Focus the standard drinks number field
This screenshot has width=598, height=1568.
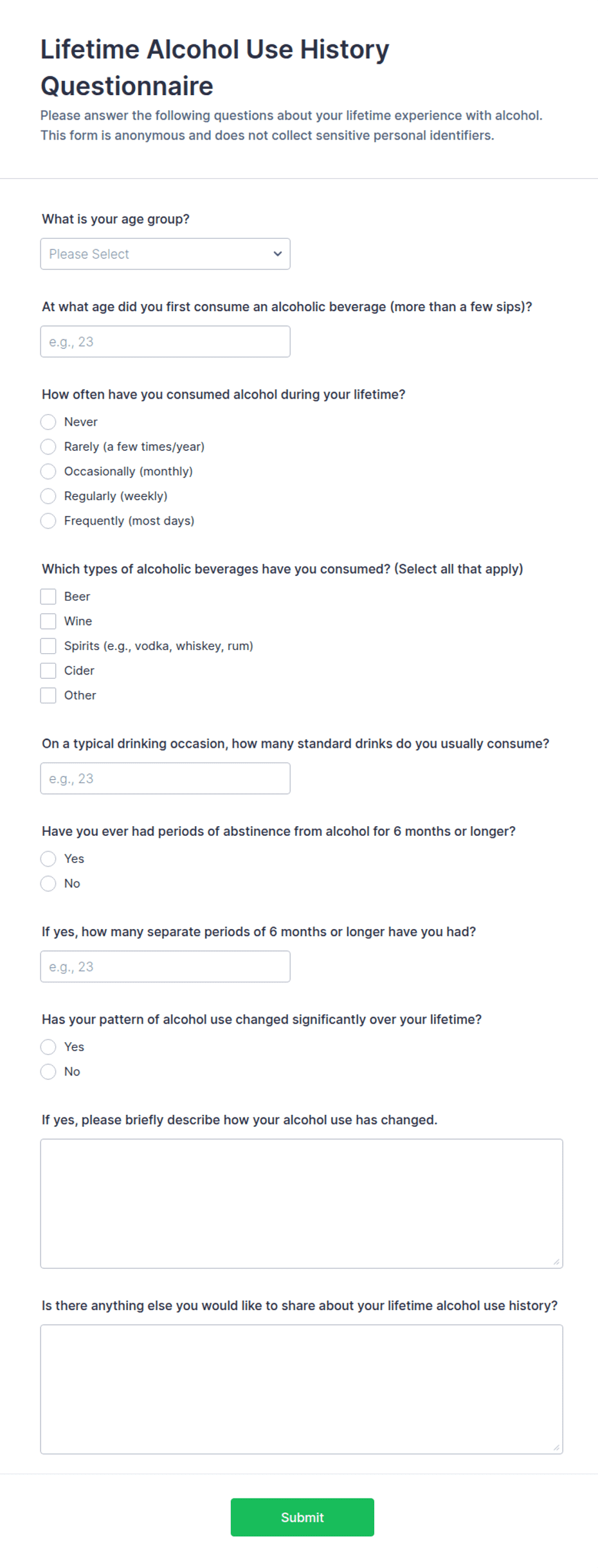[x=165, y=779]
